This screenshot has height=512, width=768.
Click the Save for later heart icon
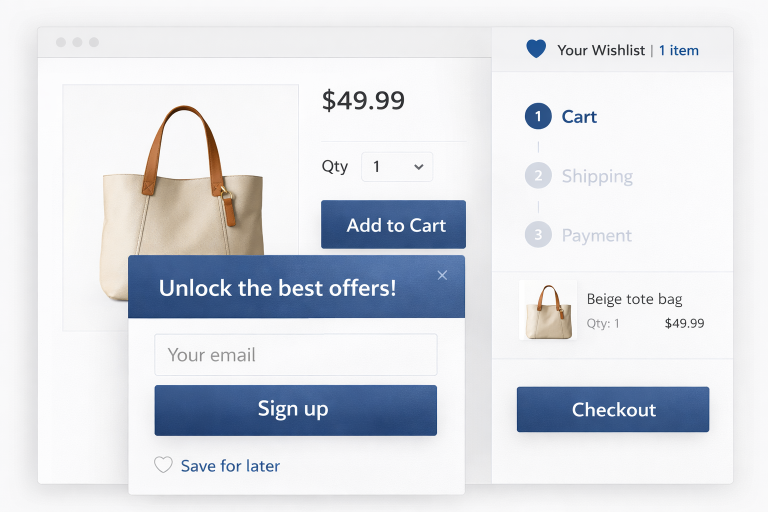pyautogui.click(x=163, y=465)
